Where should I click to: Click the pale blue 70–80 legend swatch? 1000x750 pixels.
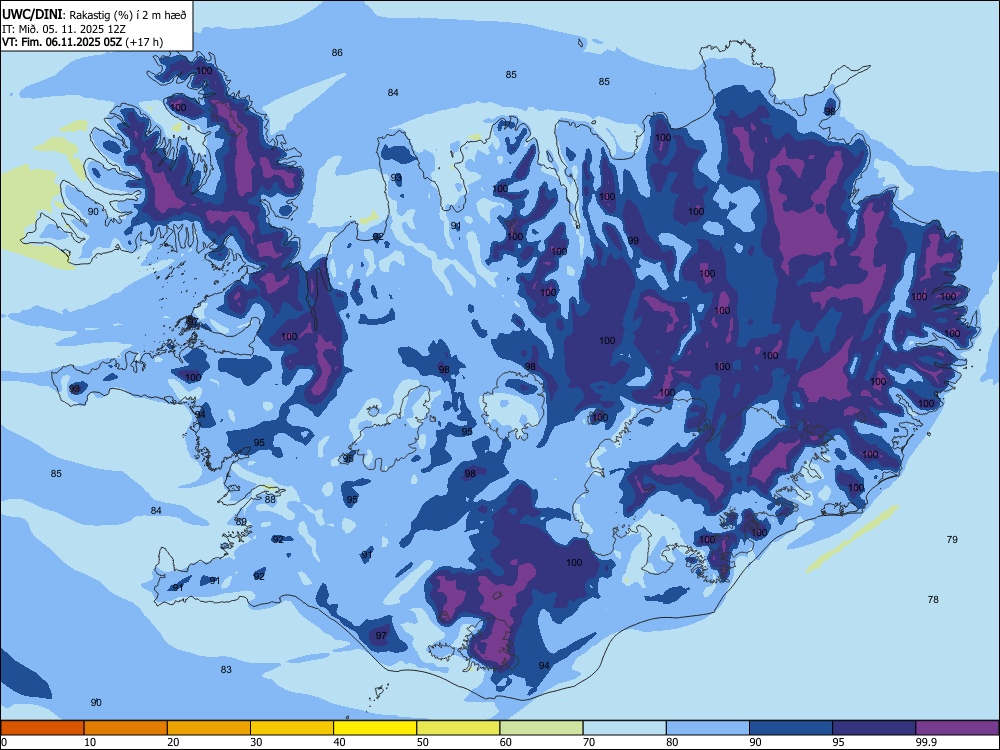coord(625,728)
